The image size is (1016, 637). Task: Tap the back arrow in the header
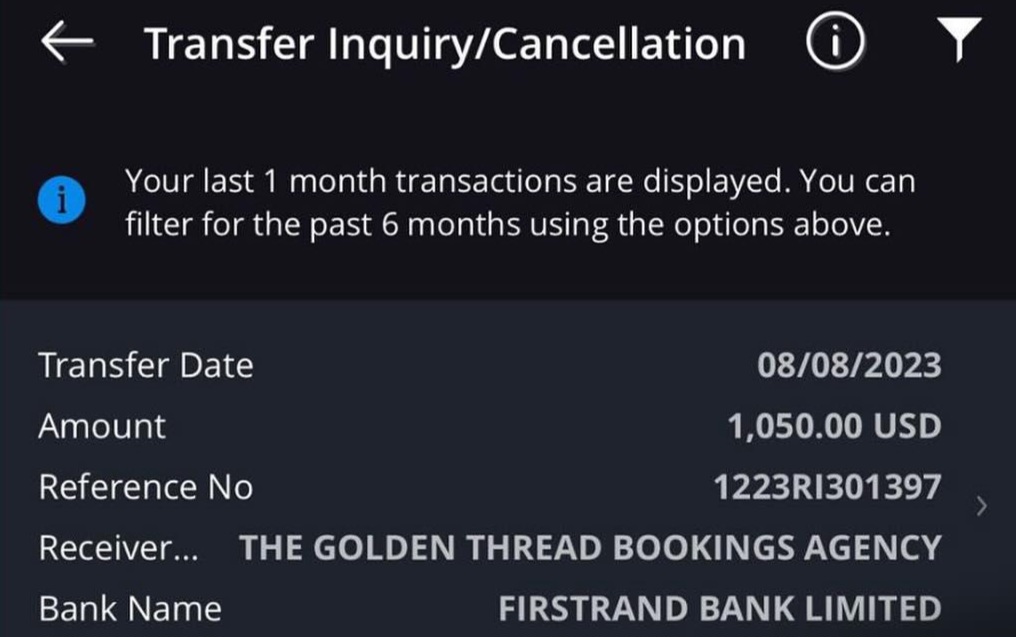pos(67,45)
